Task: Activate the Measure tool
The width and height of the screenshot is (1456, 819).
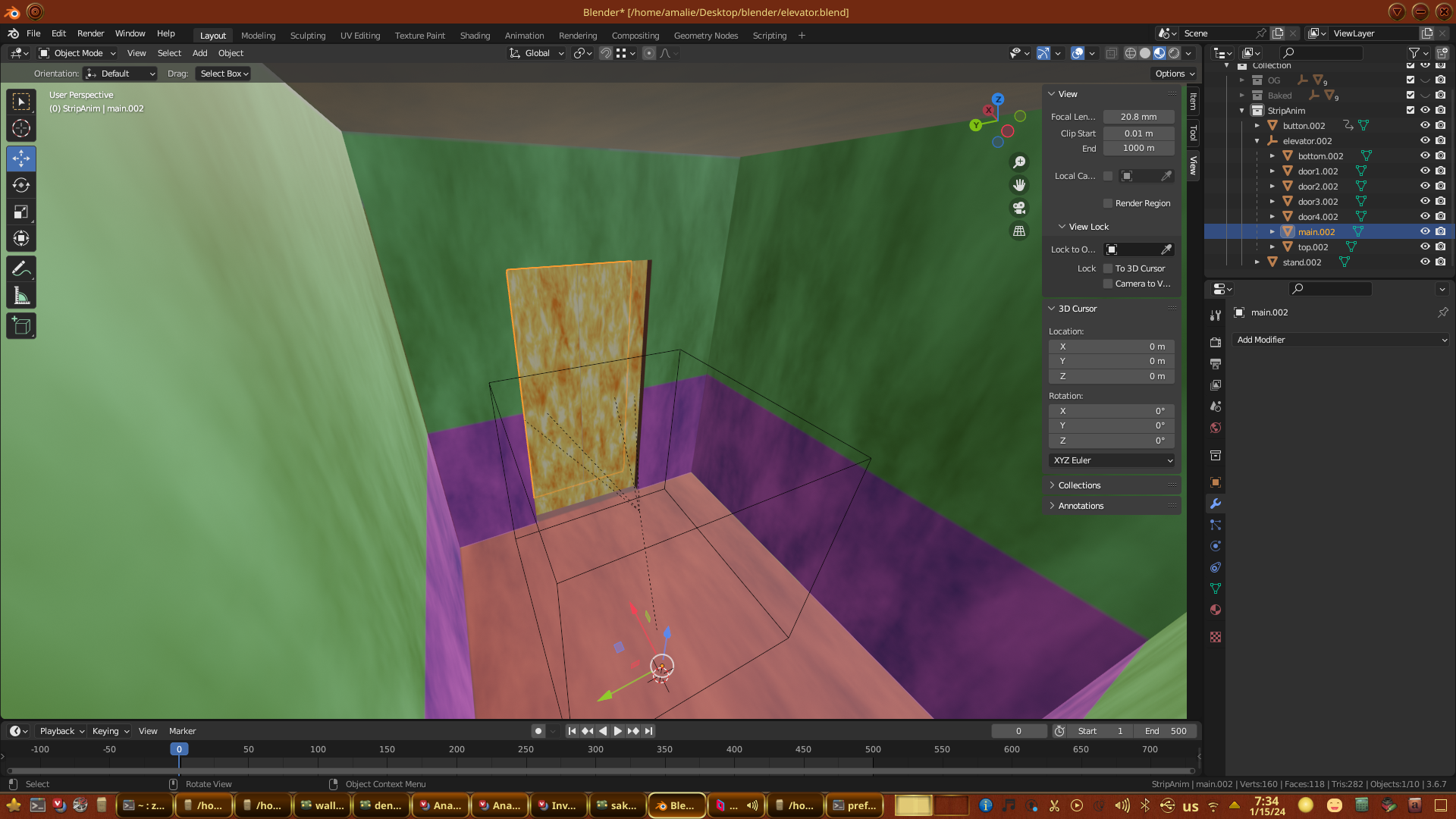Action: click(x=21, y=296)
